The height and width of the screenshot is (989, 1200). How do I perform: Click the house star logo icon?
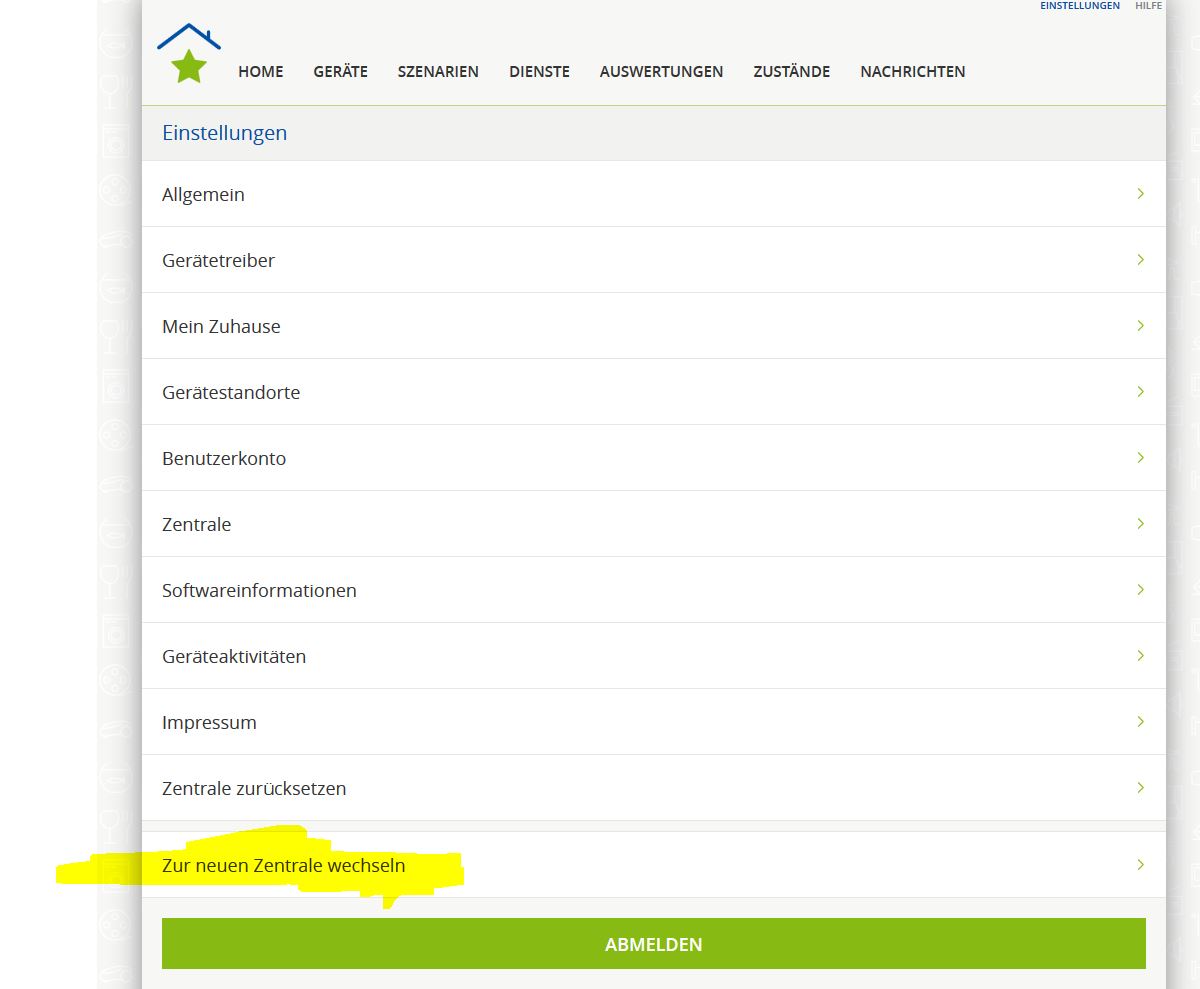(188, 54)
